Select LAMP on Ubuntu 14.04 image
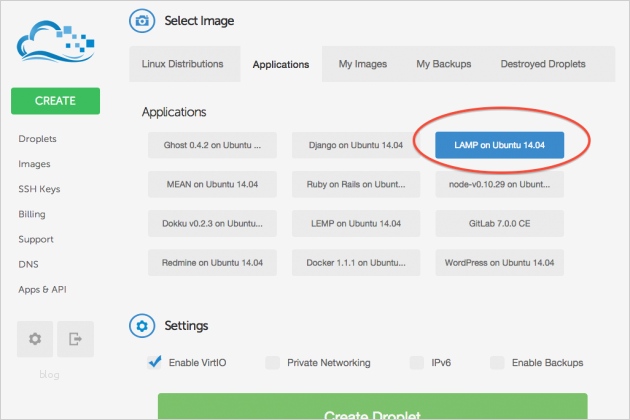Viewport: 630px width, 420px height. 500,145
